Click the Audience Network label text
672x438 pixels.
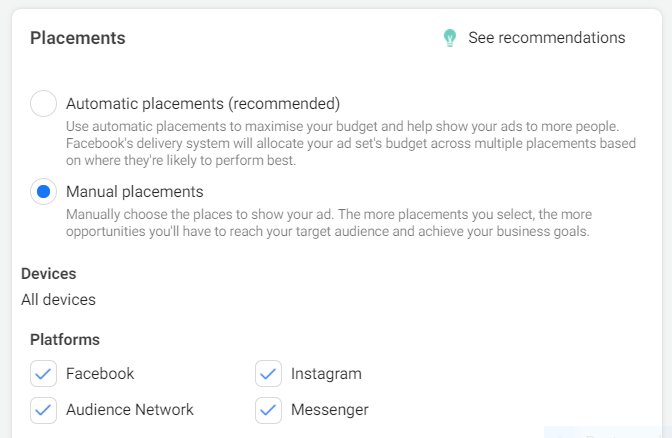coord(130,409)
